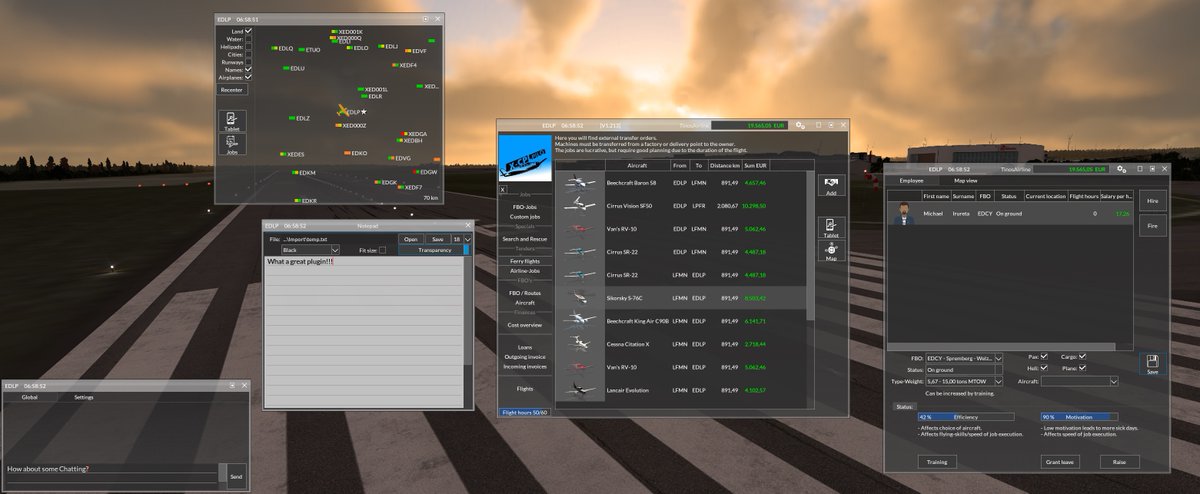Click the pop-out icon in map window title
The image size is (1200, 494).
426,18
